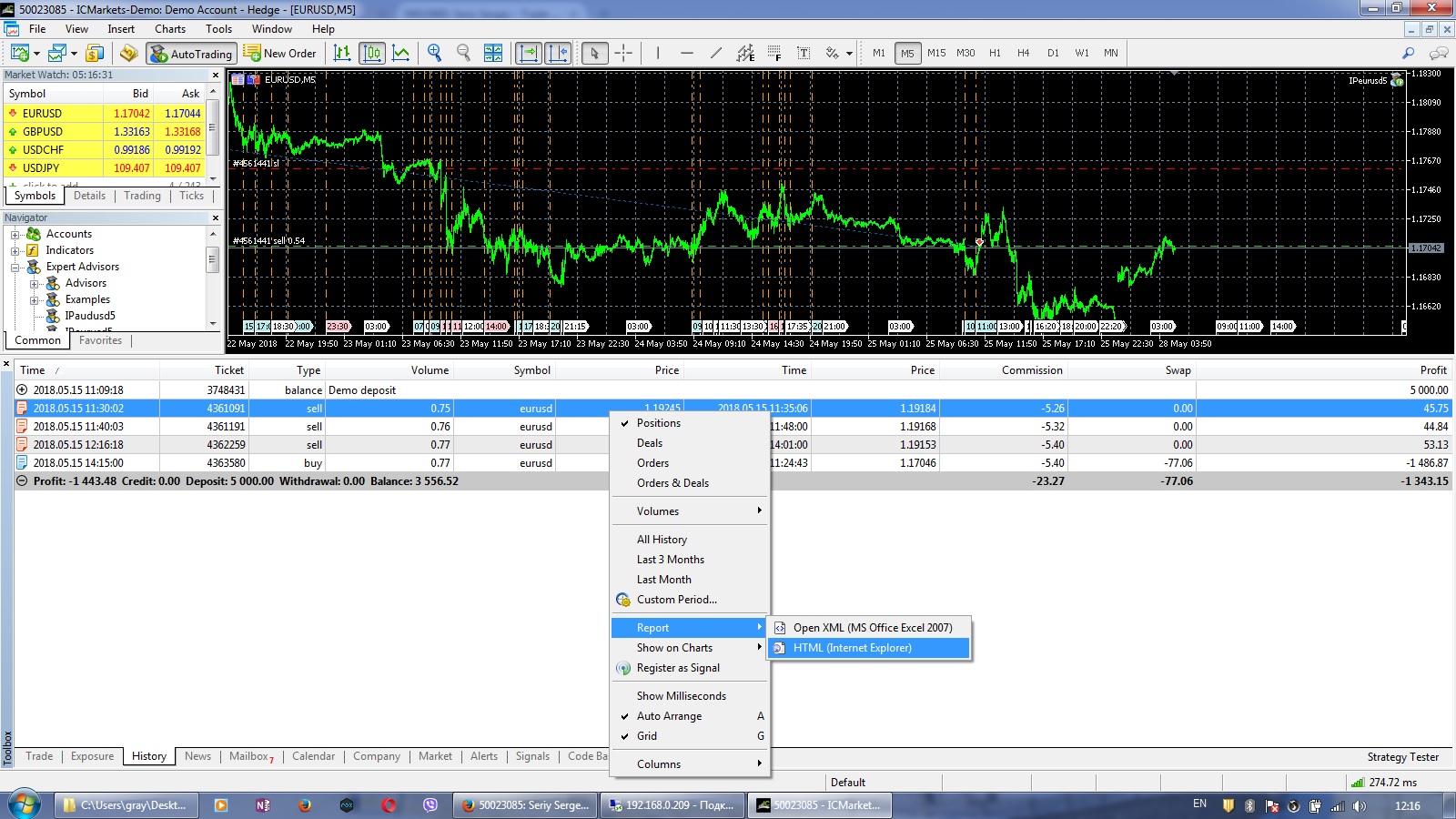The image size is (1456, 819).
Task: Expand the Indicators tree node
Action: [x=15, y=251]
